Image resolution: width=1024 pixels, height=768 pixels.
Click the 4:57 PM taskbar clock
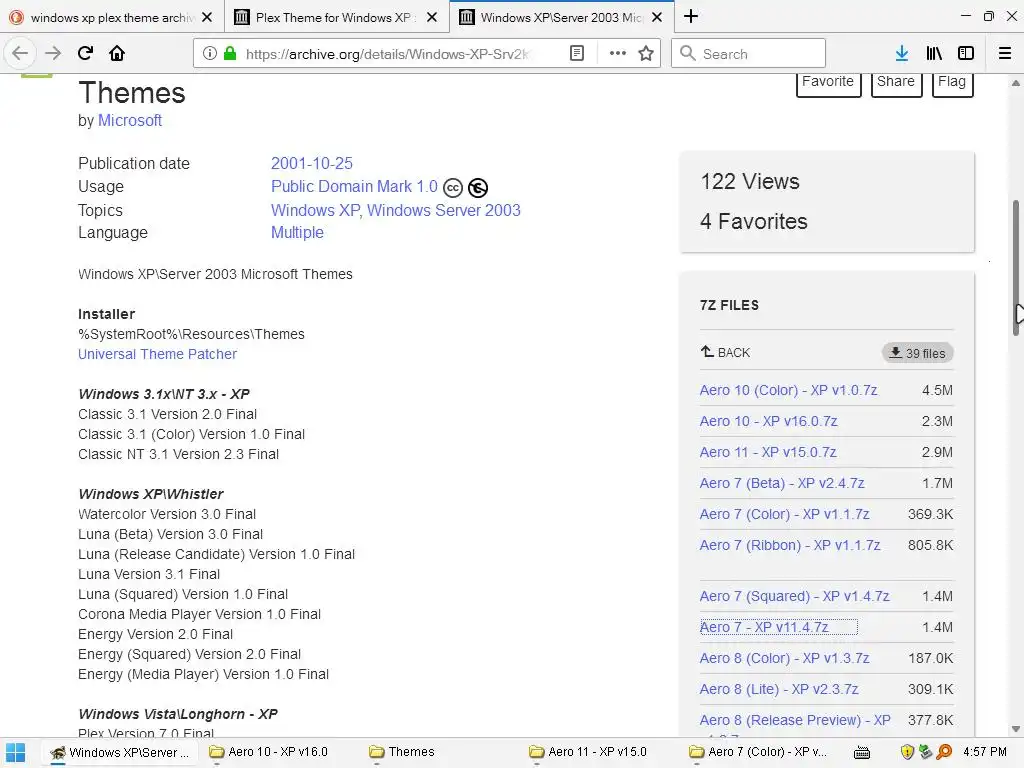click(x=985, y=752)
